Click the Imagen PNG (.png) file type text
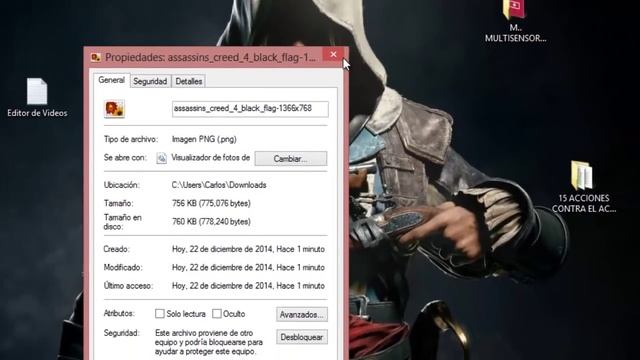Viewport: 640px width, 360px height. (204, 139)
